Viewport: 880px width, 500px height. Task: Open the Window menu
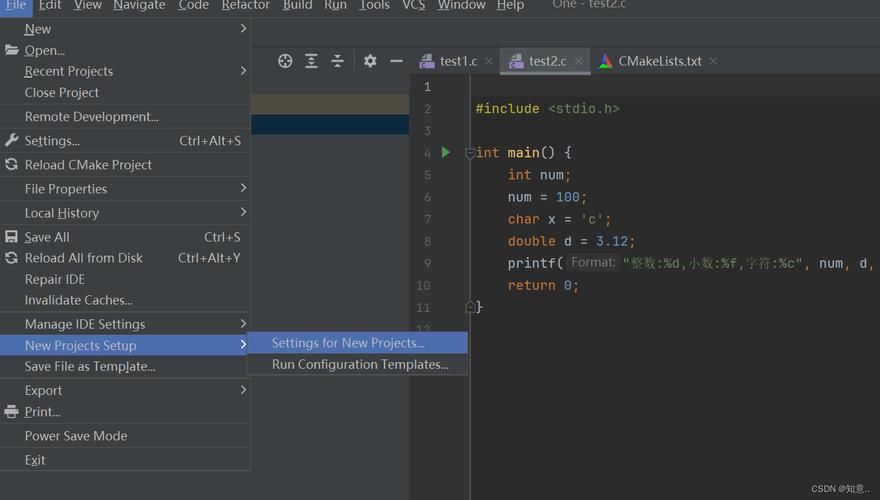coord(461,5)
